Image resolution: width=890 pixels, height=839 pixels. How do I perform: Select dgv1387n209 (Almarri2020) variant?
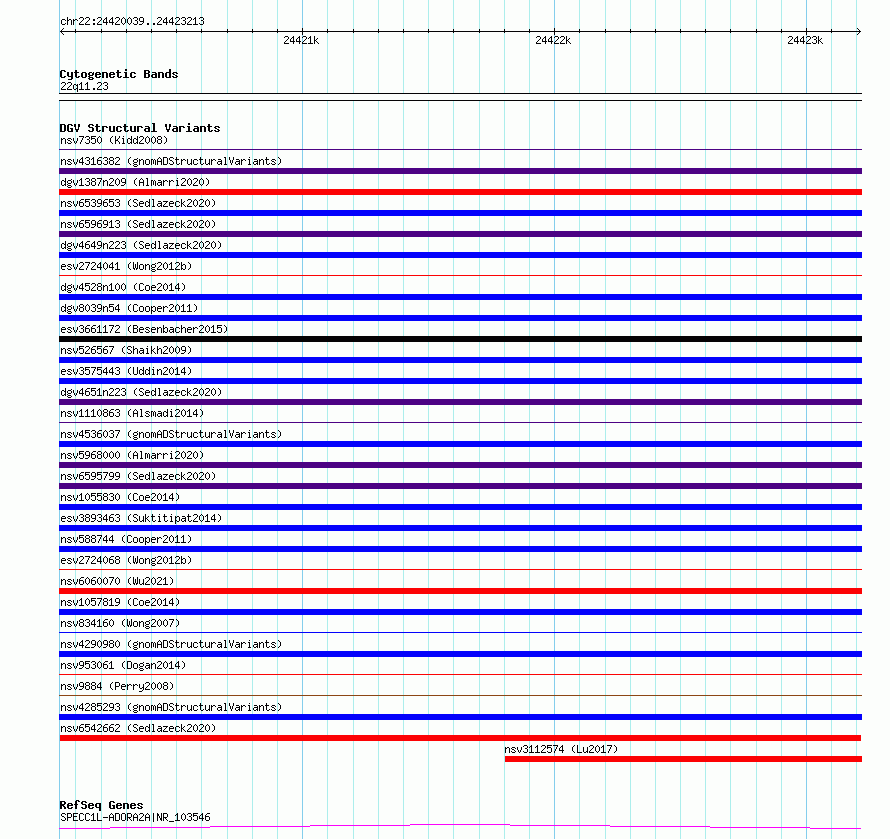(135, 182)
